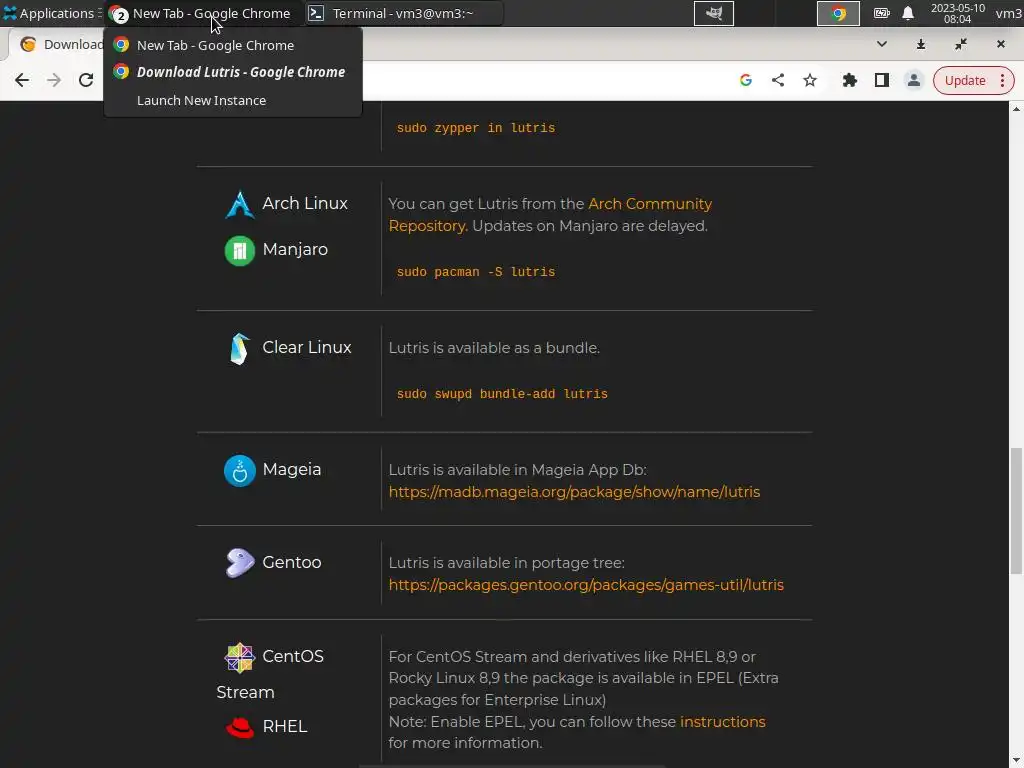This screenshot has height=768, width=1024.
Task: Open the madb.mageia.org Lutris package link
Action: coord(574,492)
